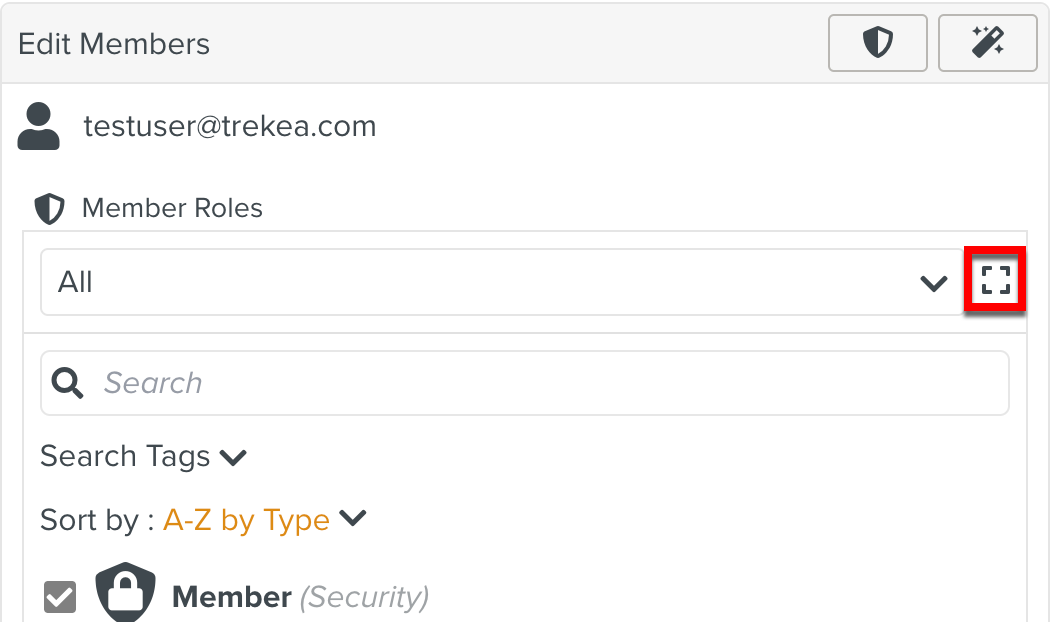1062x622 pixels.
Task: Click the magic wand button
Action: coord(987,43)
